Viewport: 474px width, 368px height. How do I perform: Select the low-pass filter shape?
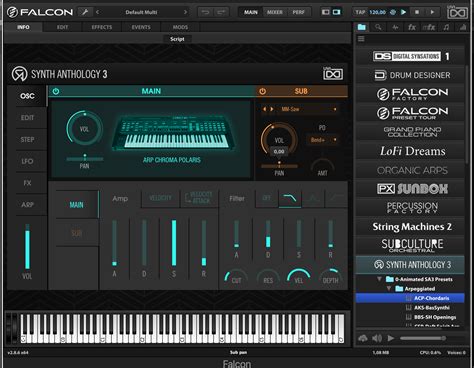point(290,198)
